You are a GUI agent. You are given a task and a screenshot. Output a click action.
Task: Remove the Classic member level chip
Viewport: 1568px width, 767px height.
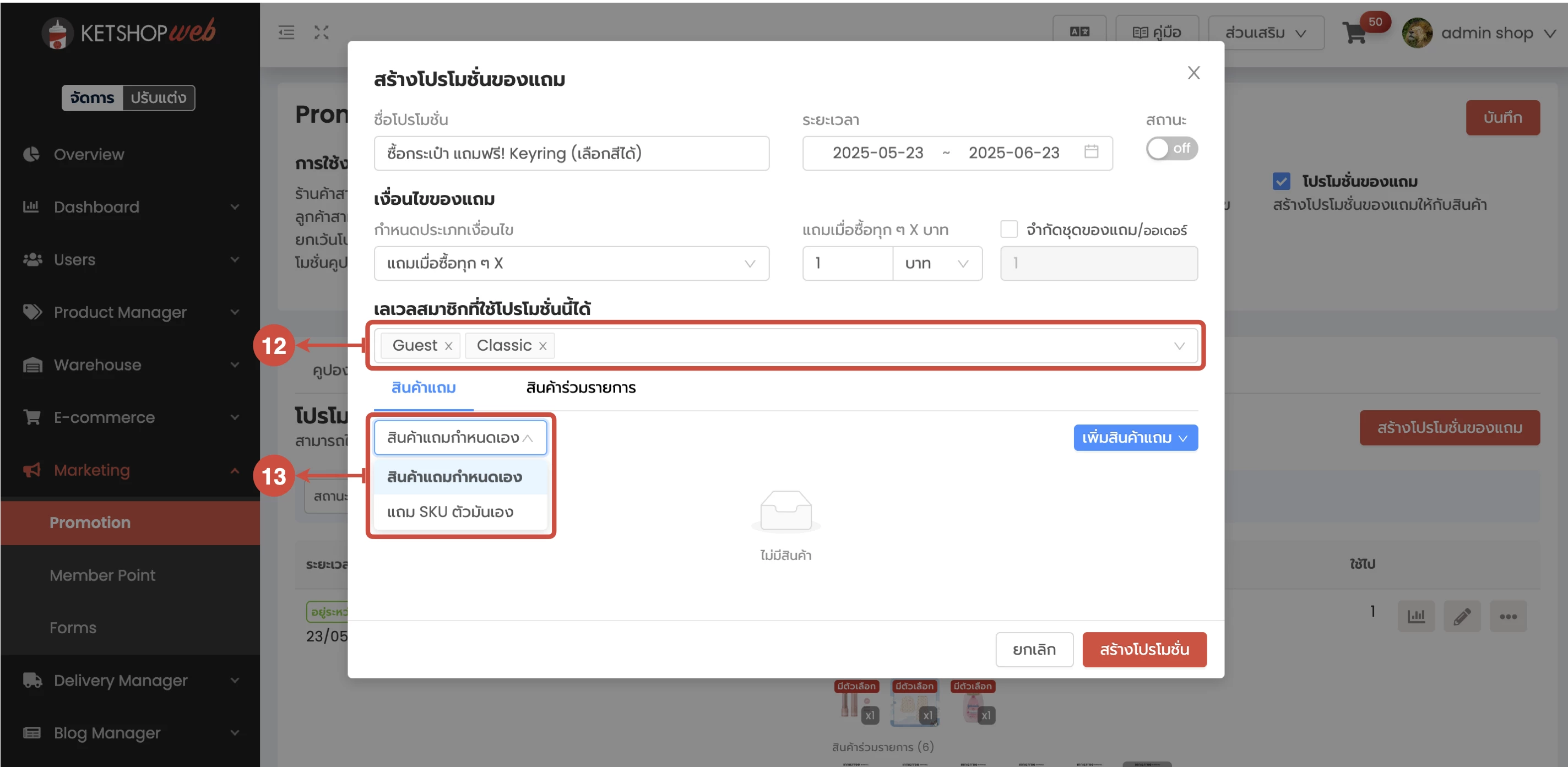tap(544, 345)
